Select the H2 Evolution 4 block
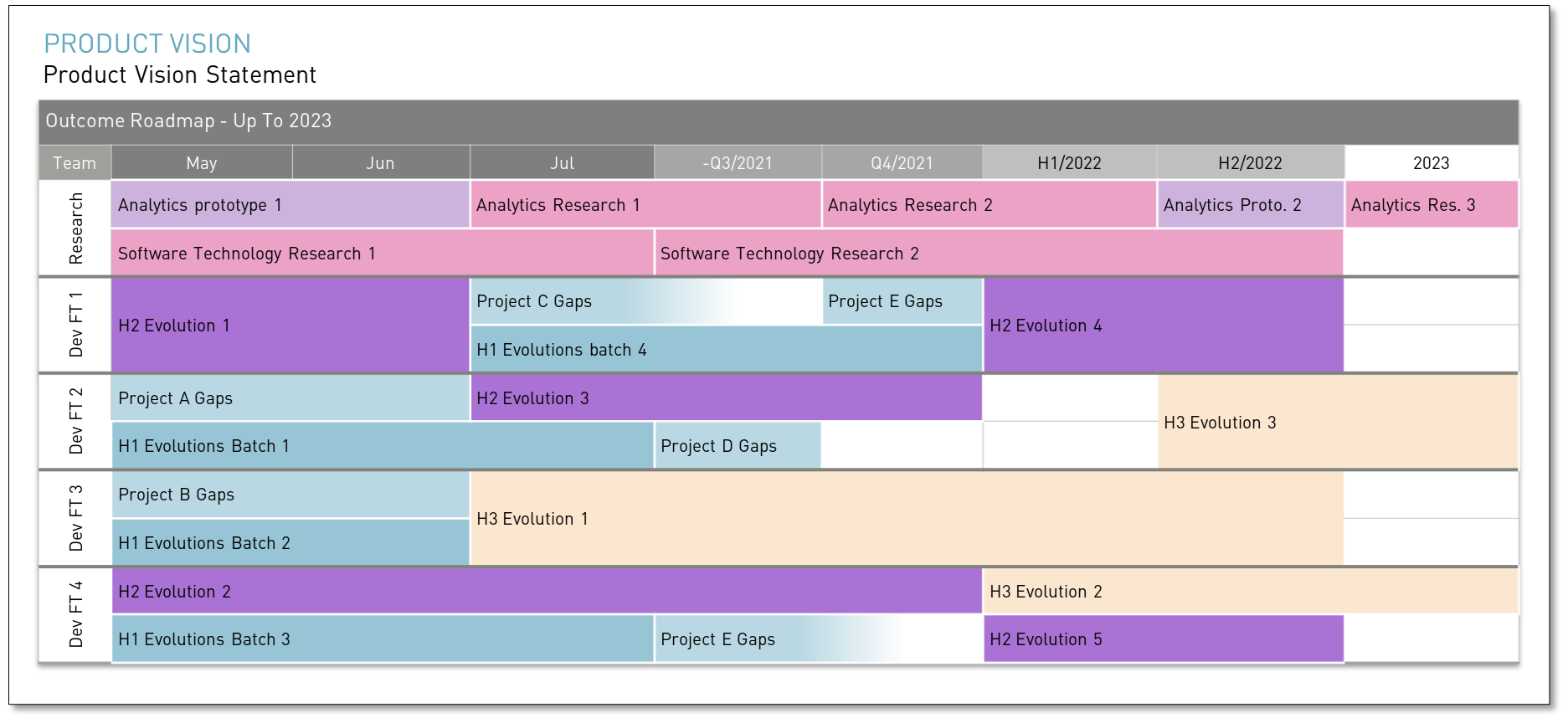 tap(1163, 326)
